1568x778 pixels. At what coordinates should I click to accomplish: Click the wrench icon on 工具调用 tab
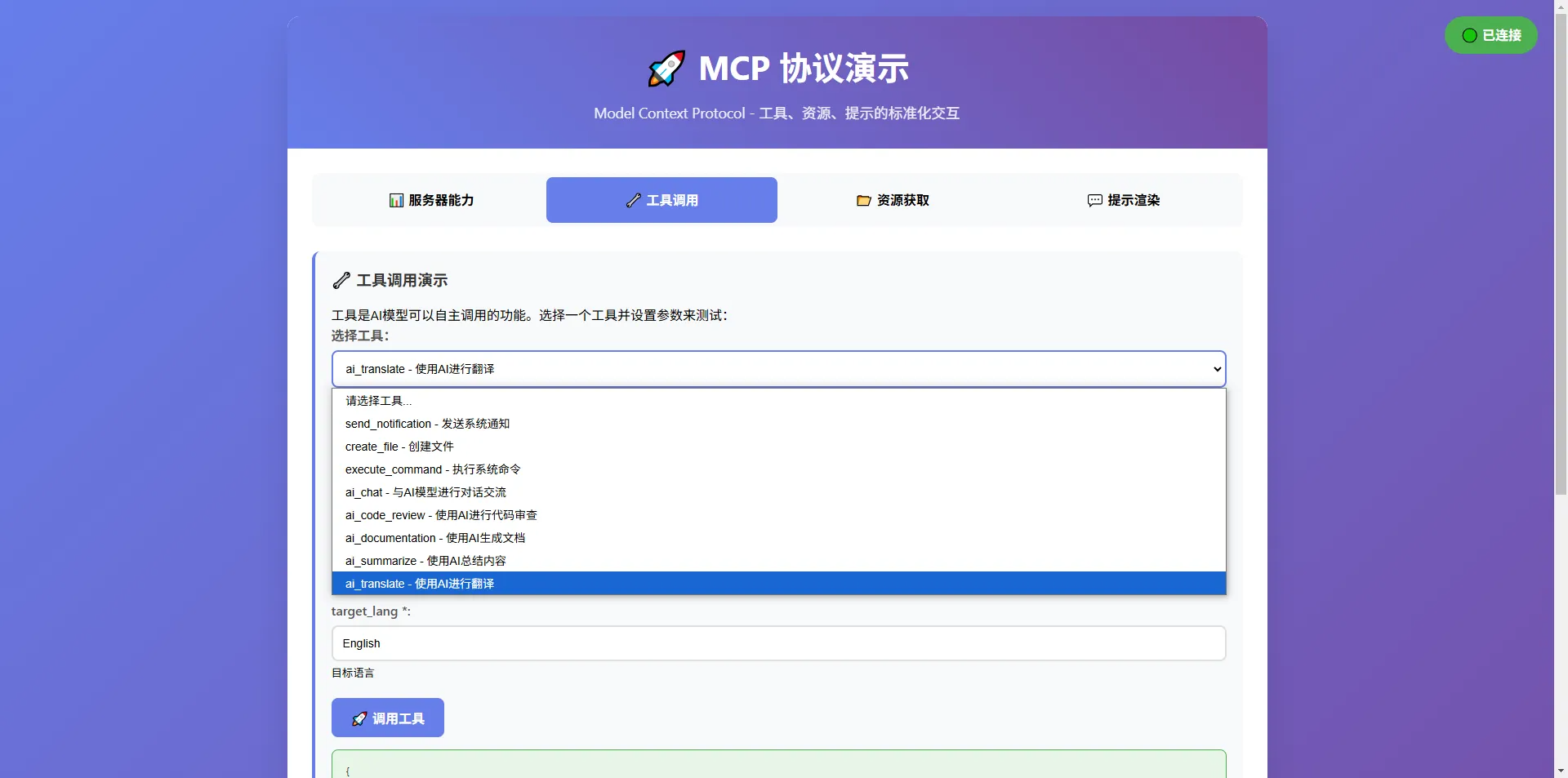pos(633,201)
